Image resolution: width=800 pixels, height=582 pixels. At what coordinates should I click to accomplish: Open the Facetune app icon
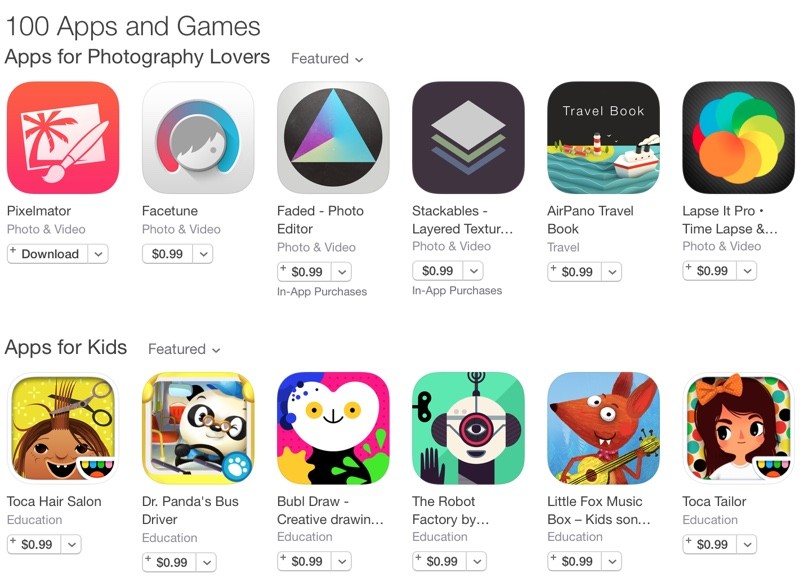point(198,137)
